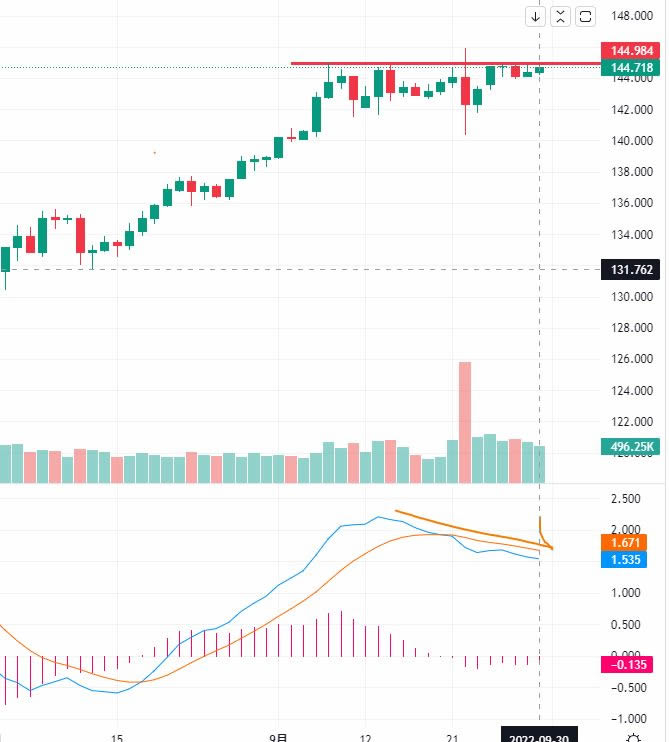Click the 148.000 price scale label
This screenshot has width=669, height=742.
(634, 17)
